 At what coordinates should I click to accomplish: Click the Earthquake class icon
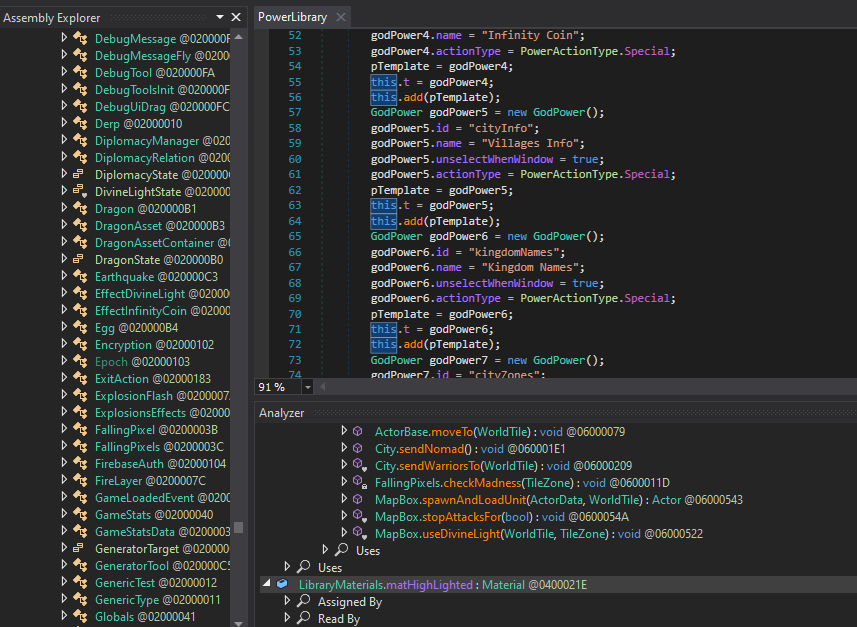[80, 277]
